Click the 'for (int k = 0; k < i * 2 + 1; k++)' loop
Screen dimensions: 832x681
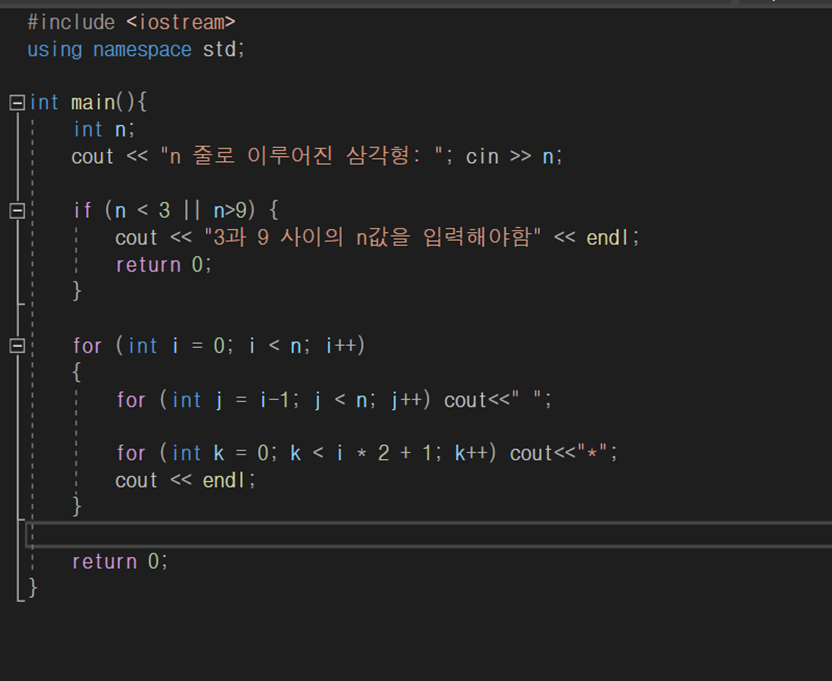coord(307,453)
